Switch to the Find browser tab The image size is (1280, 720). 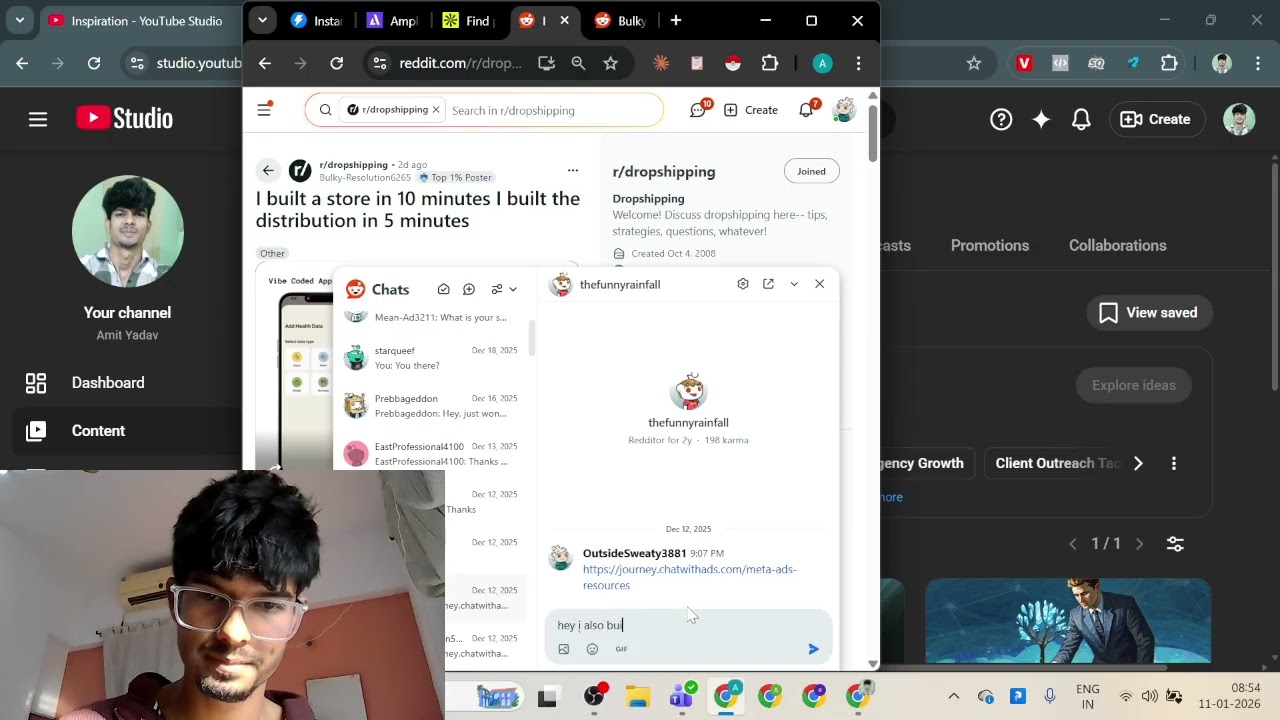(x=468, y=21)
